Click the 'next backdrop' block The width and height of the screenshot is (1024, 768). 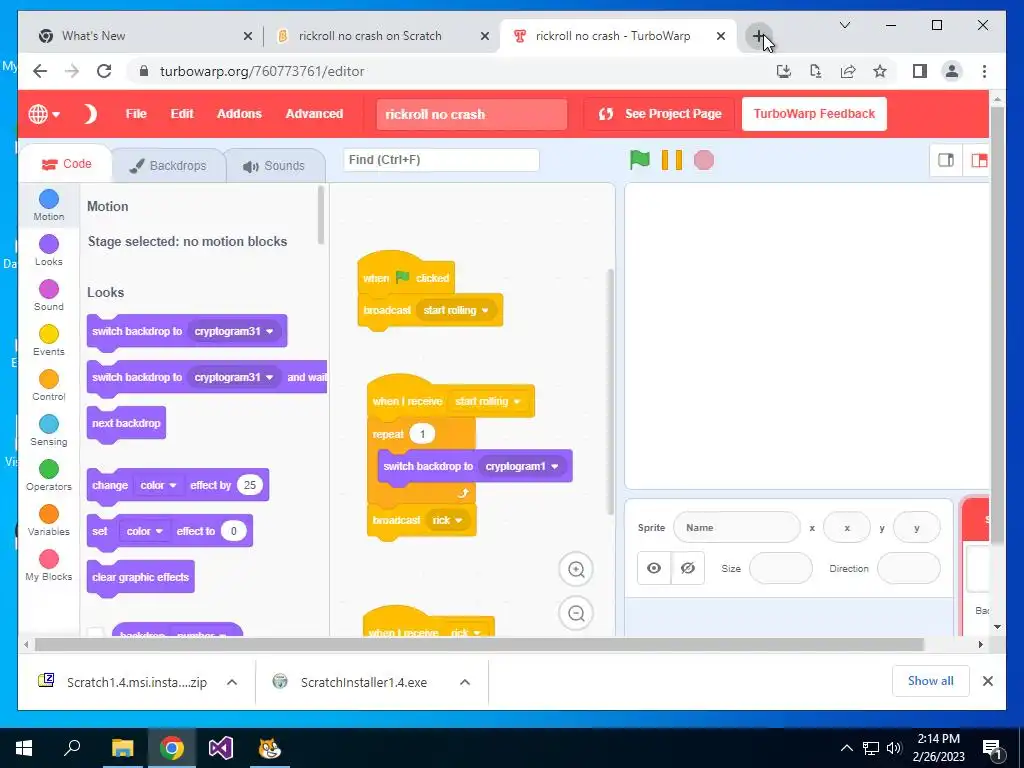click(126, 423)
